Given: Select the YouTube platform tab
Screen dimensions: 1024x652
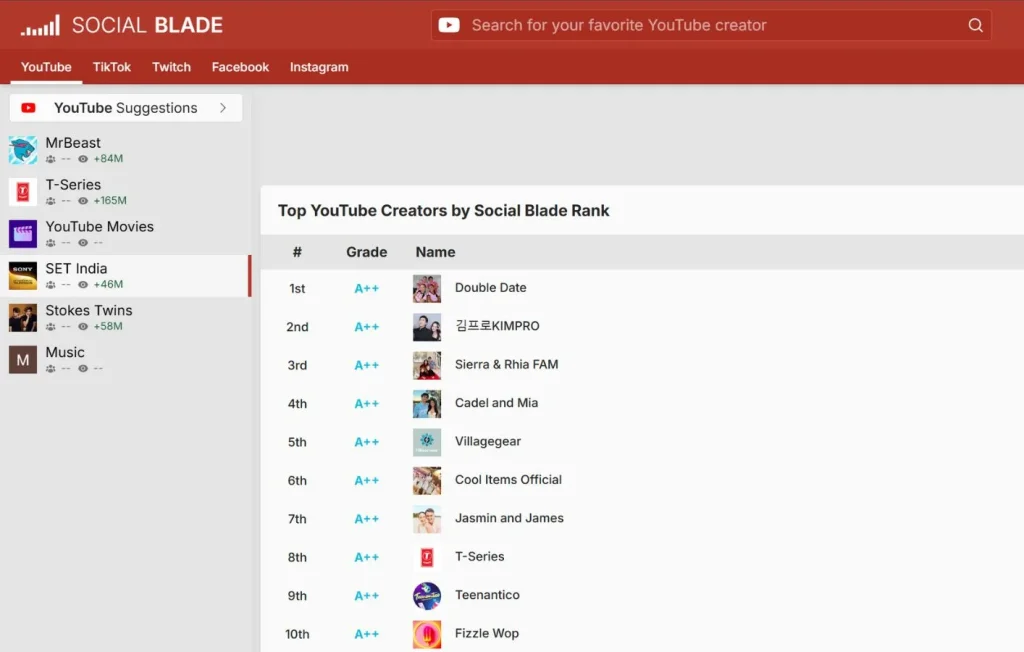Looking at the screenshot, I should (x=46, y=67).
